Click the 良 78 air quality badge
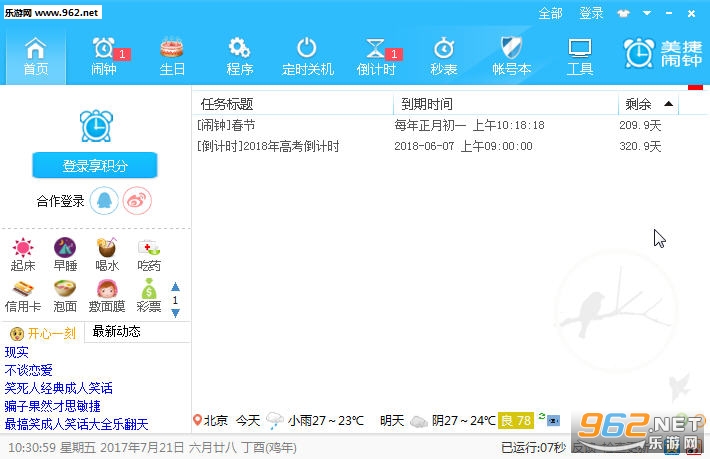The image size is (710, 459). 516,421
